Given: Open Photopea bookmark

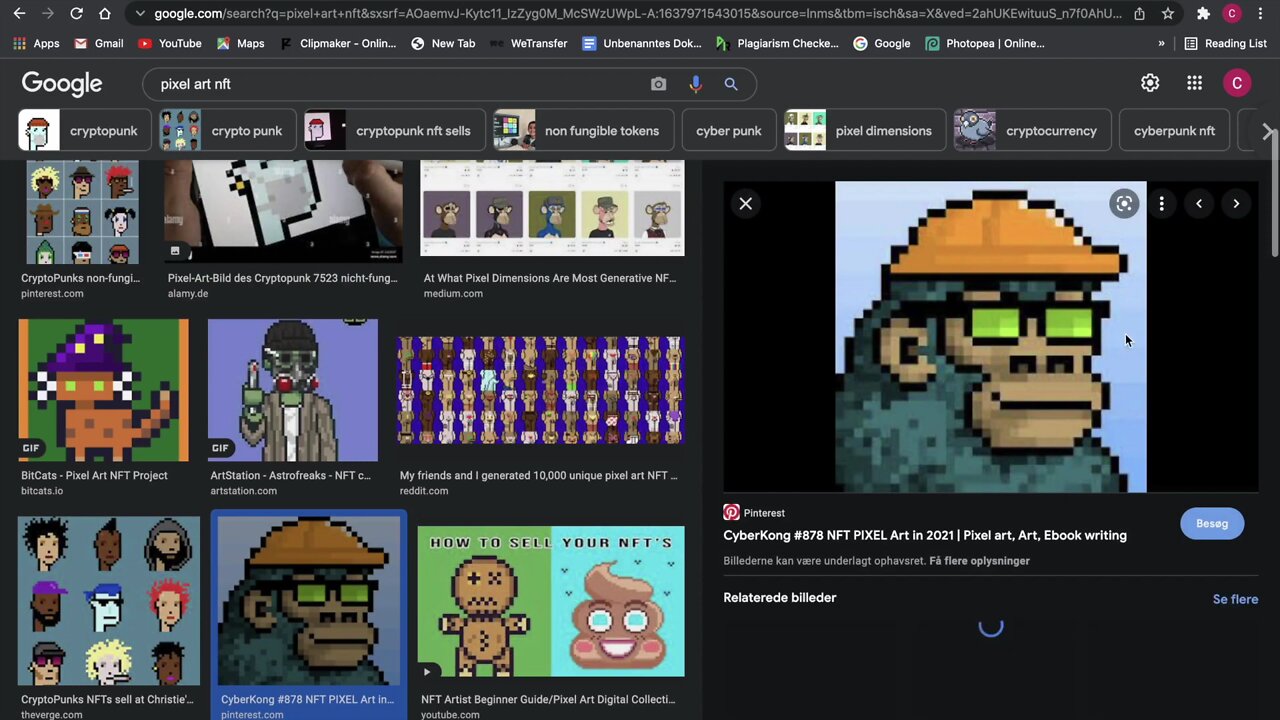Looking at the screenshot, I should click(985, 44).
